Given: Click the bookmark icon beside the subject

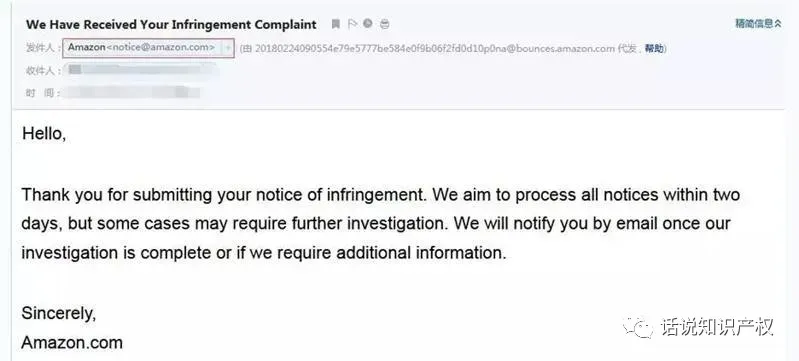Looking at the screenshot, I should 335,24.
